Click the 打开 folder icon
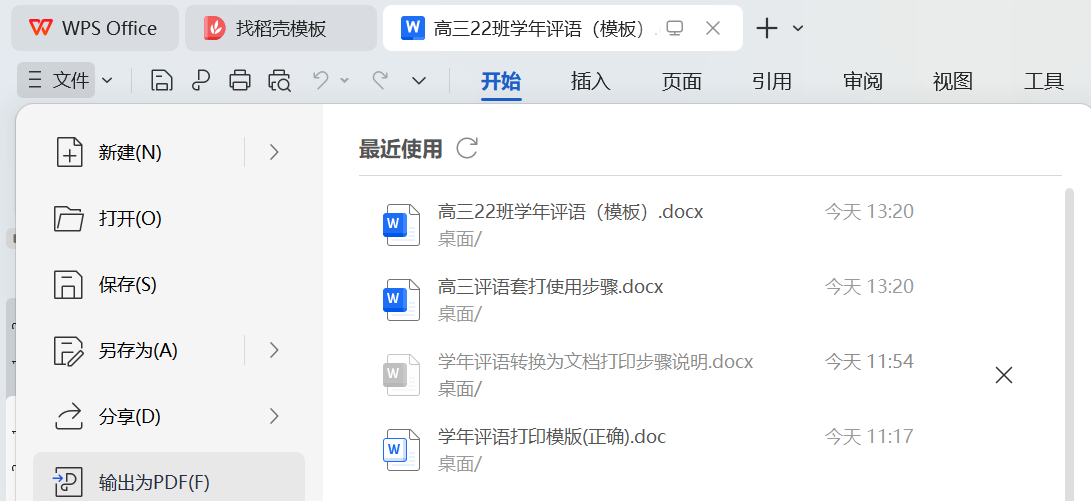The width and height of the screenshot is (1091, 501). [x=69, y=218]
